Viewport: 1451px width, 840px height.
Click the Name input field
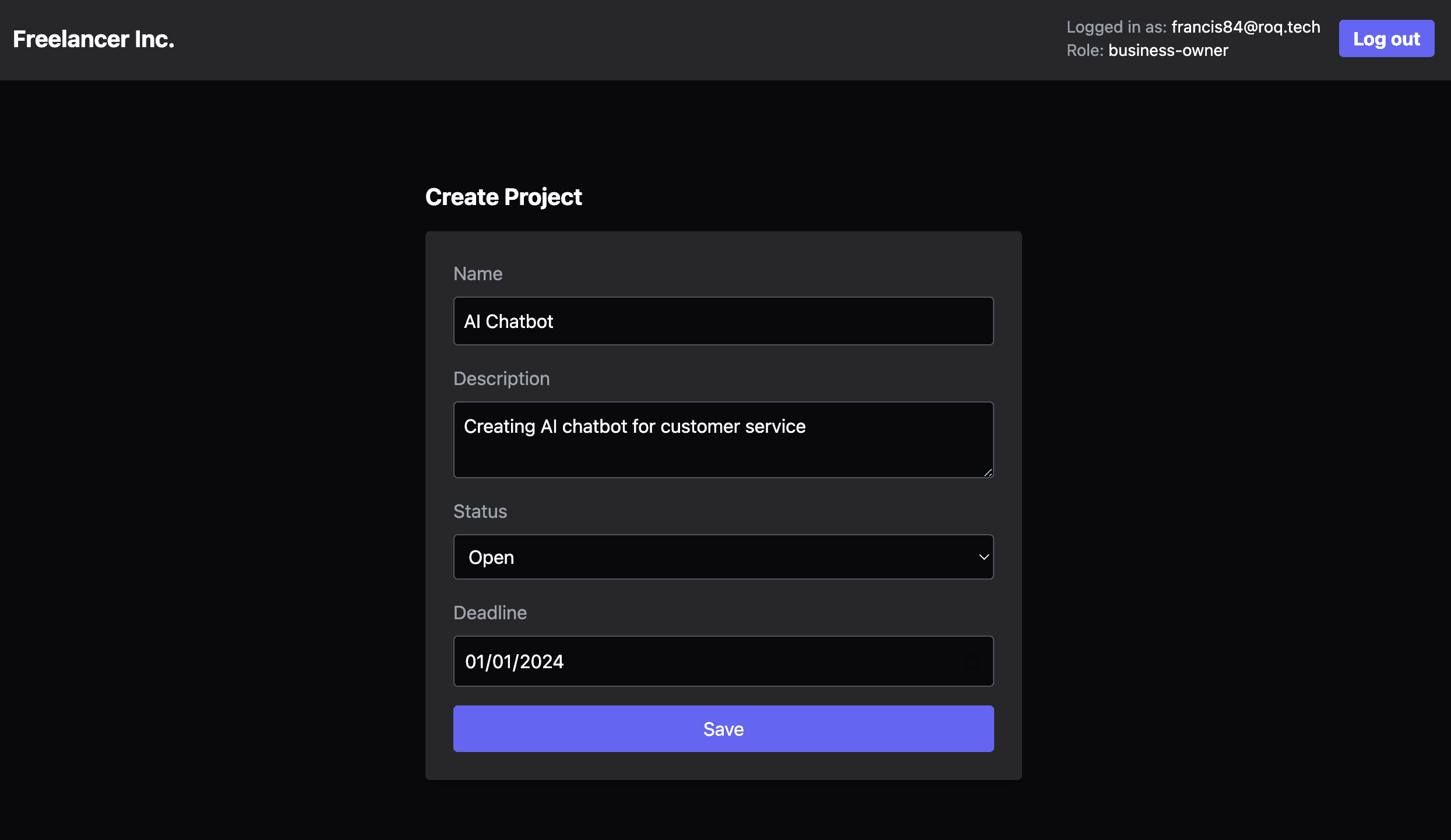pos(724,321)
